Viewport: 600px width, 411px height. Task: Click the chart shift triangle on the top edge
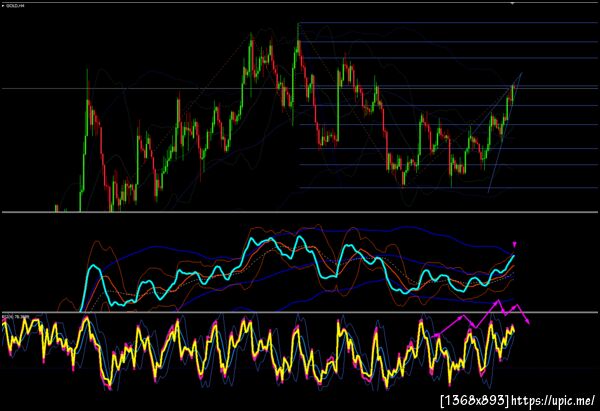click(512, 3)
